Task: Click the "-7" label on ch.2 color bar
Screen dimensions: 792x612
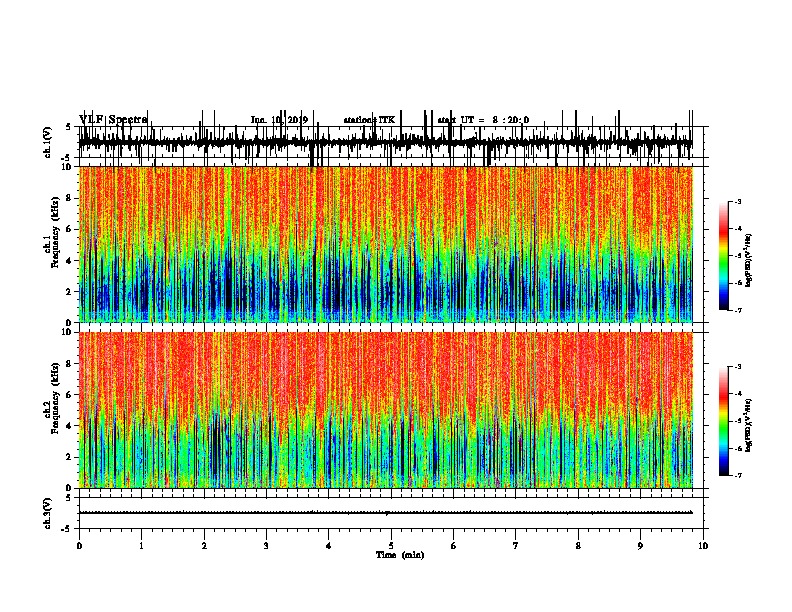Action: (x=738, y=476)
